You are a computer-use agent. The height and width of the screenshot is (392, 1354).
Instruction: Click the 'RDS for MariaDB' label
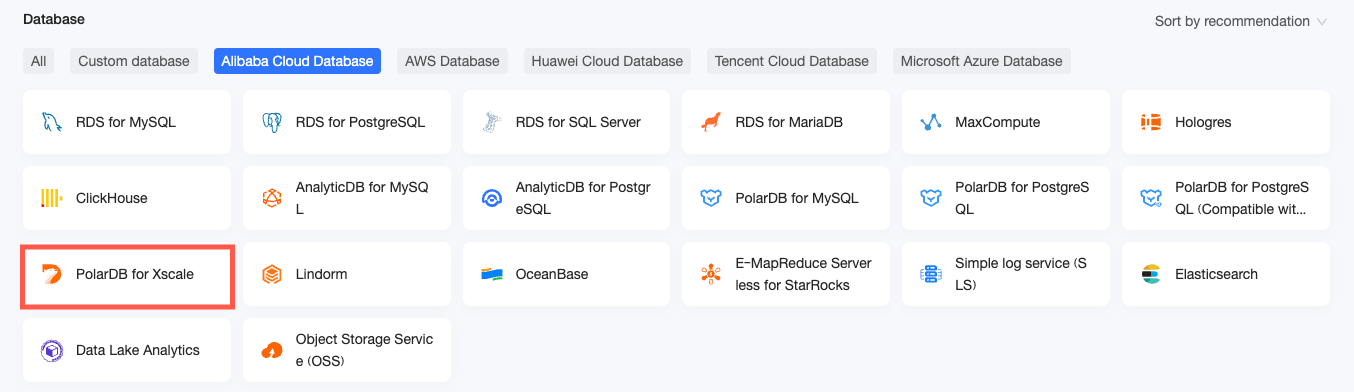789,122
